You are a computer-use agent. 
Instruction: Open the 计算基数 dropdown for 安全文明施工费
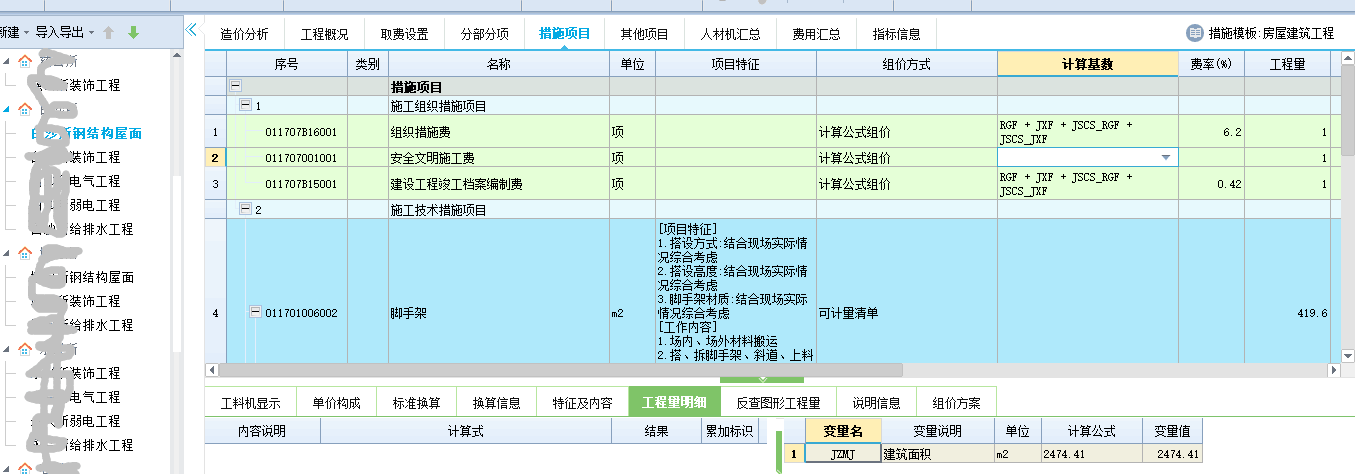click(x=1165, y=158)
